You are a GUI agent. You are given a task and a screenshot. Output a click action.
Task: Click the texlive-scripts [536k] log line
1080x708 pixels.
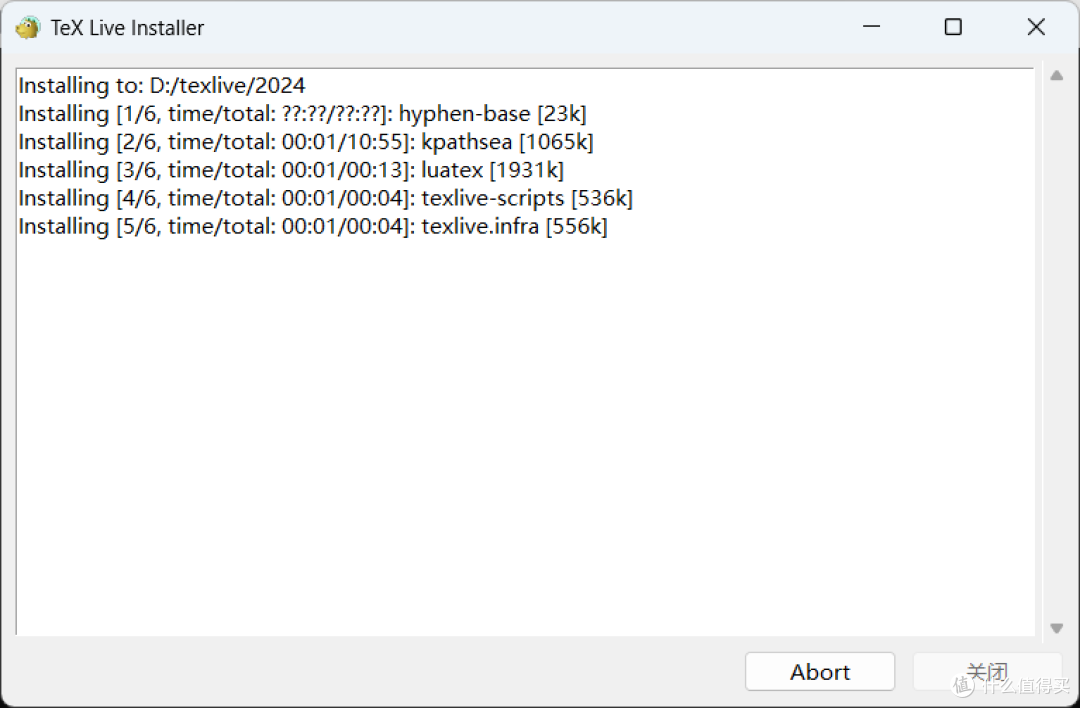pos(326,198)
